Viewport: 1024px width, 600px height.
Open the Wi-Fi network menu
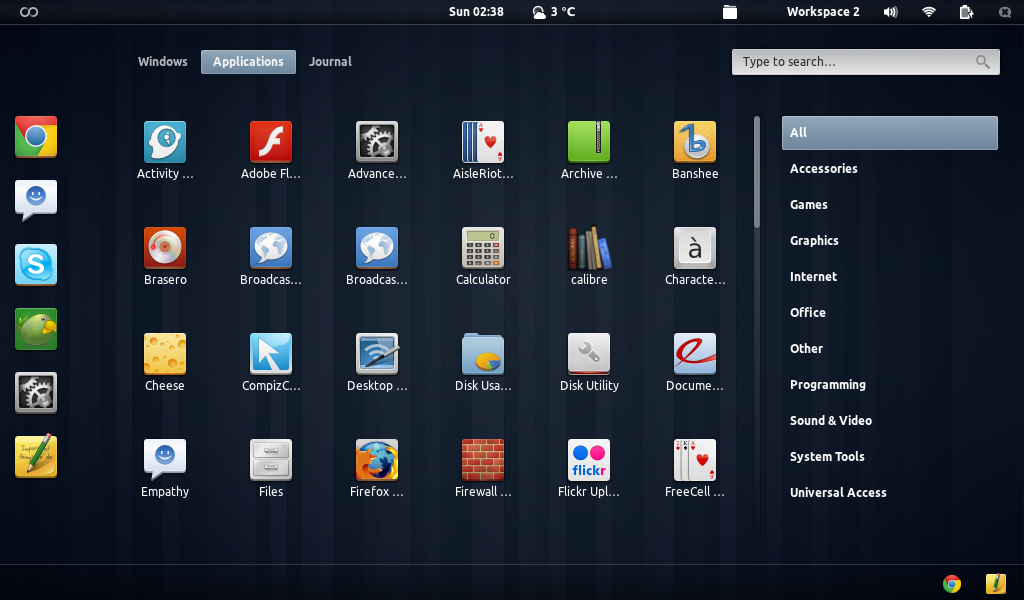click(x=929, y=12)
